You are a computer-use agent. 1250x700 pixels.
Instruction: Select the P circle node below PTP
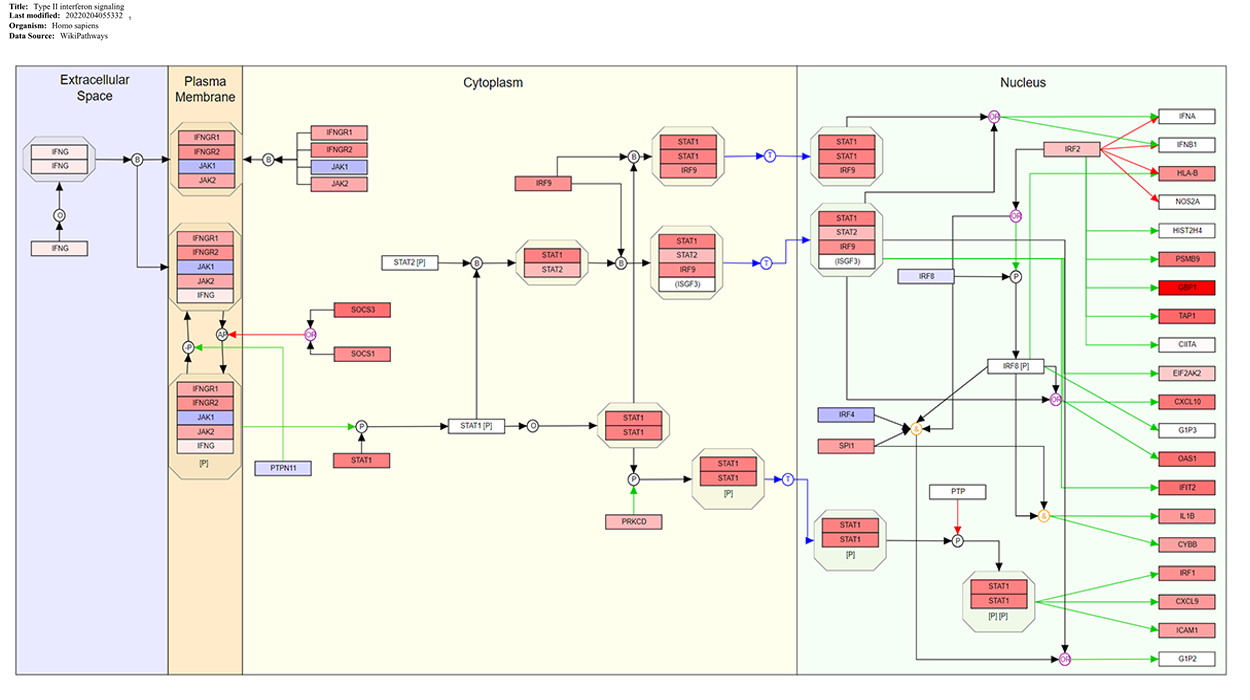pyautogui.click(x=957, y=541)
